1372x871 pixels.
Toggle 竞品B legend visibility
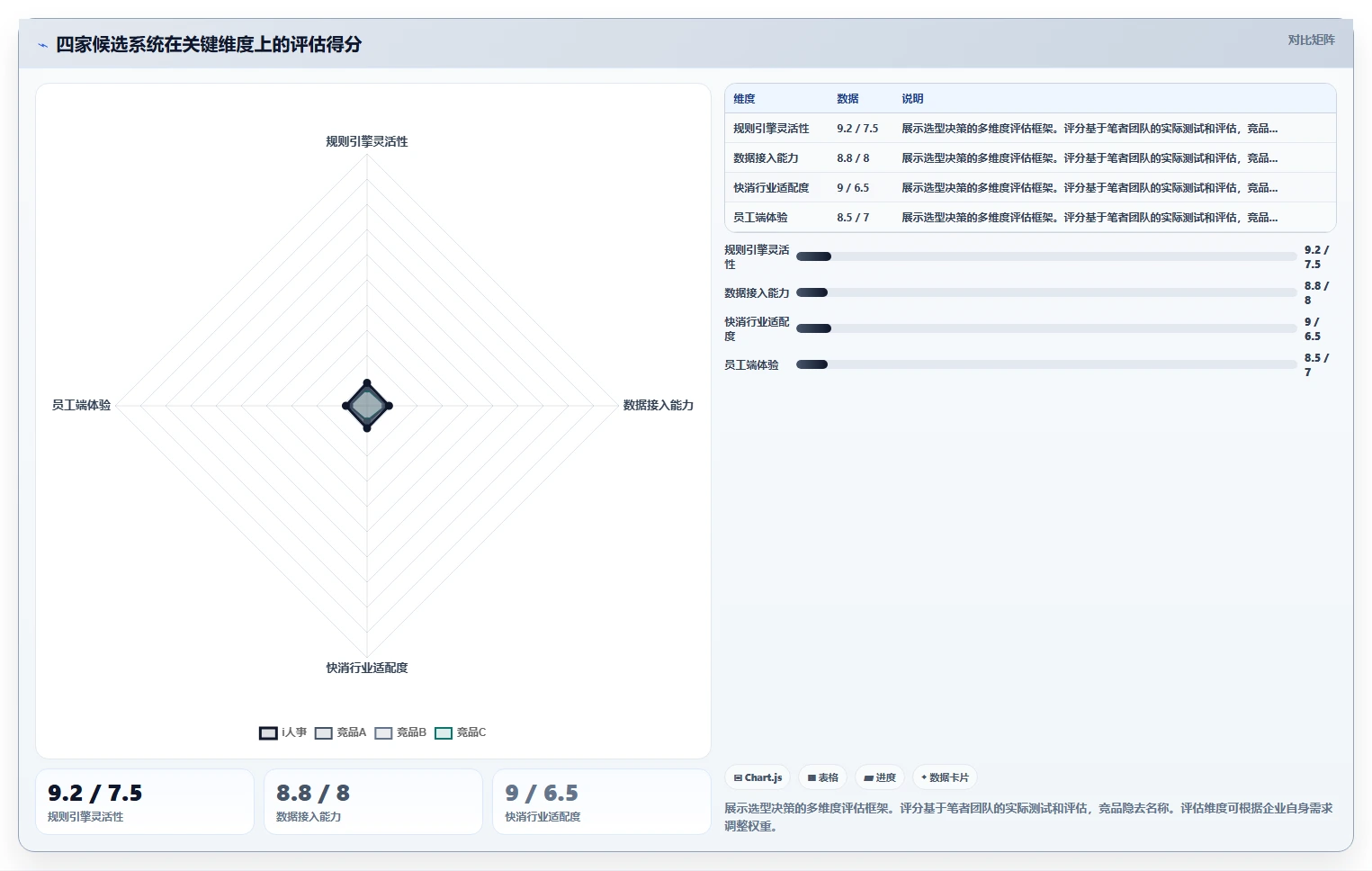coord(384,733)
